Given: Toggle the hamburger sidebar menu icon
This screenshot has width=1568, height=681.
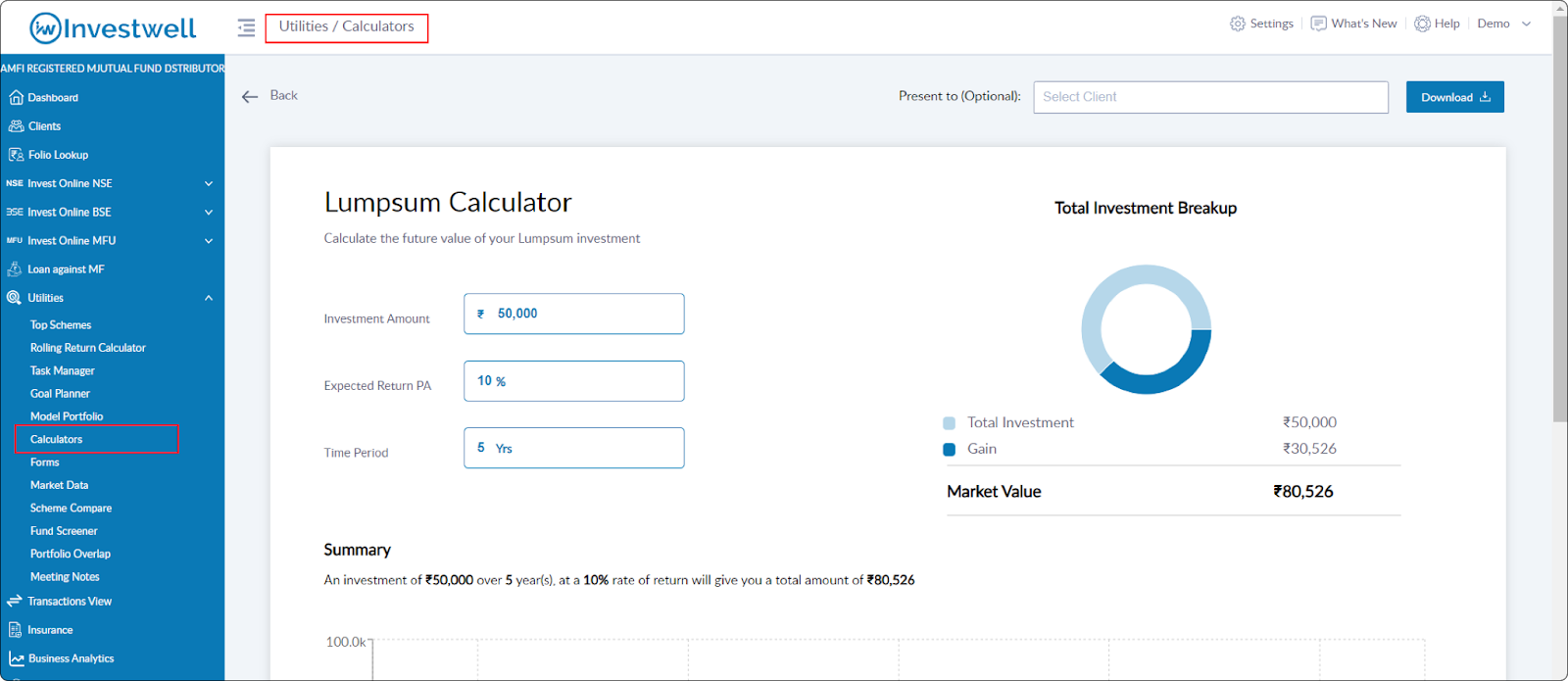Looking at the screenshot, I should (x=246, y=27).
